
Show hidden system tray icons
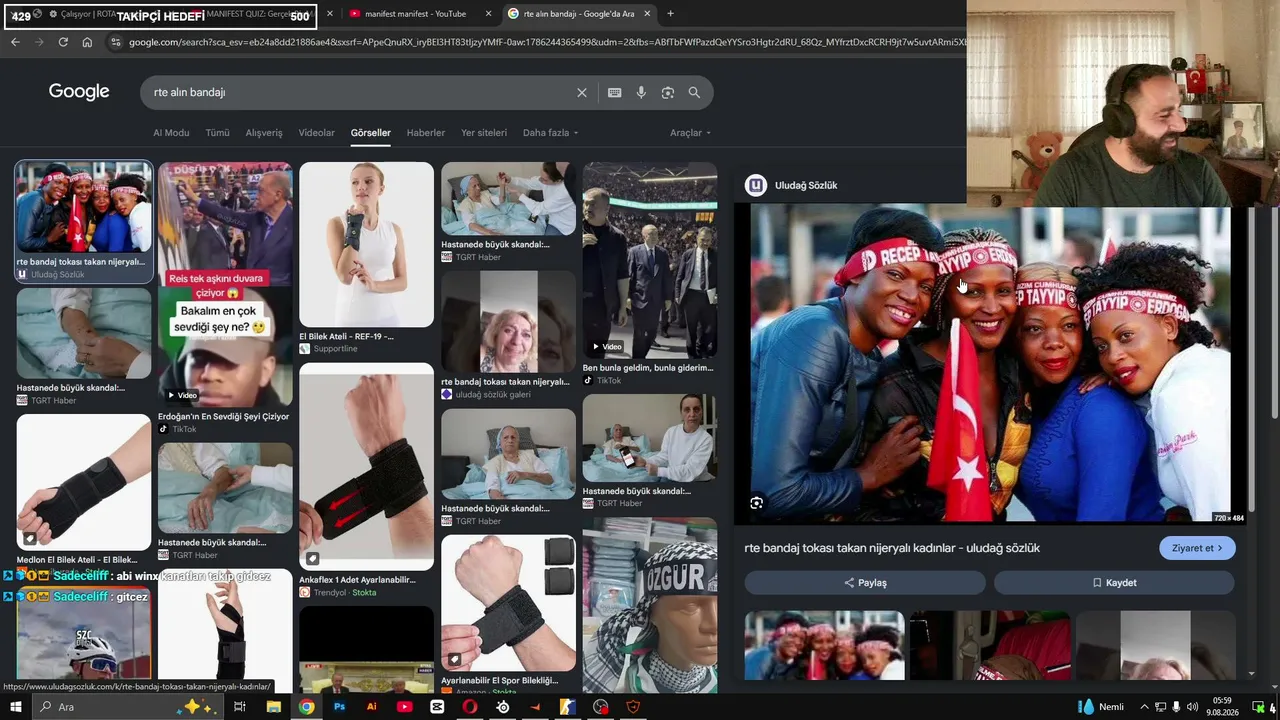click(1145, 707)
